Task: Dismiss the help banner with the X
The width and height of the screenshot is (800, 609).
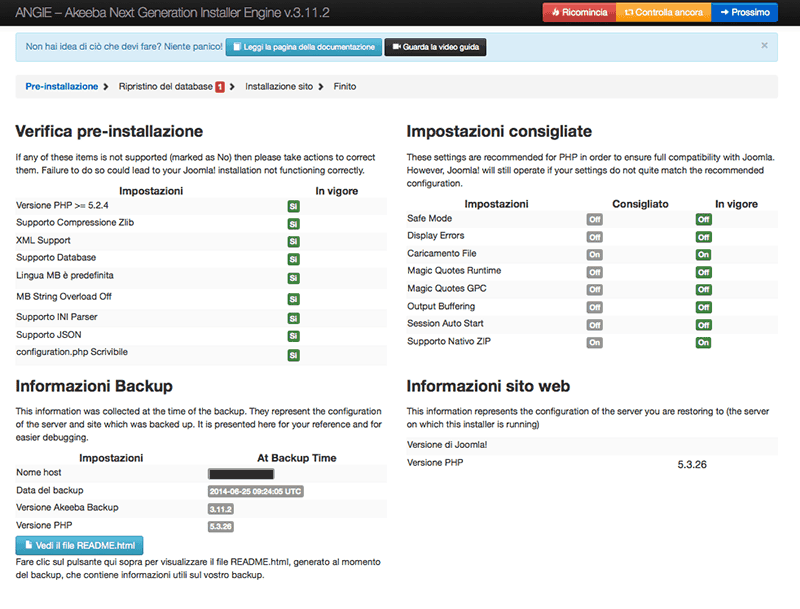Action: point(764,45)
